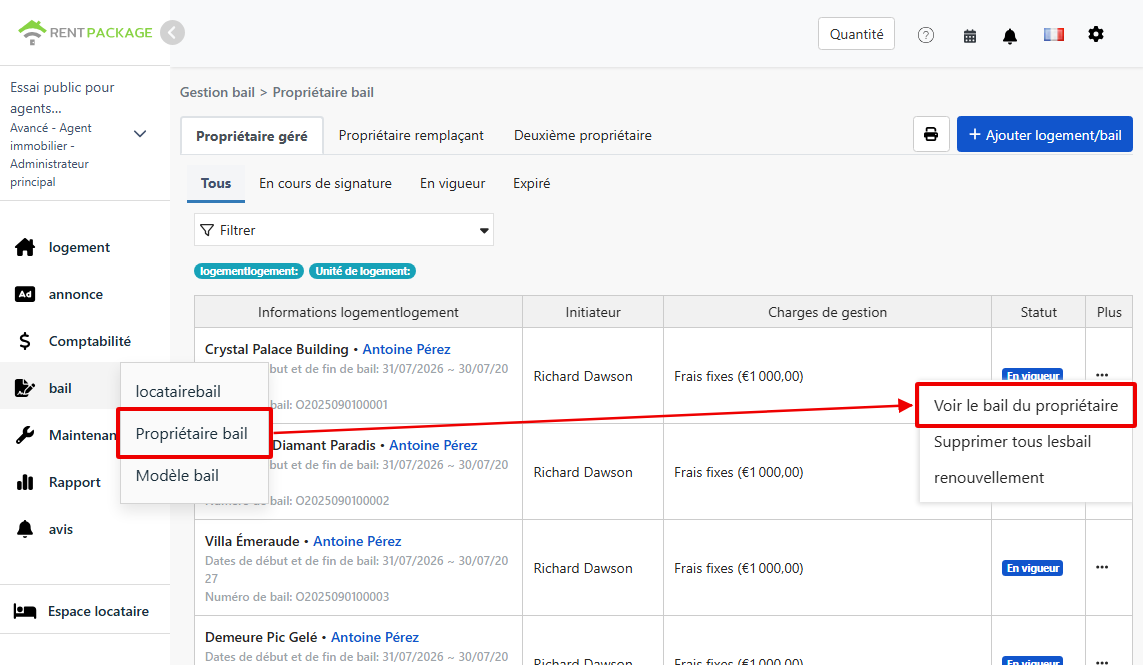The width and height of the screenshot is (1143, 665).
Task: Click the Statut column header
Action: coord(1038,312)
